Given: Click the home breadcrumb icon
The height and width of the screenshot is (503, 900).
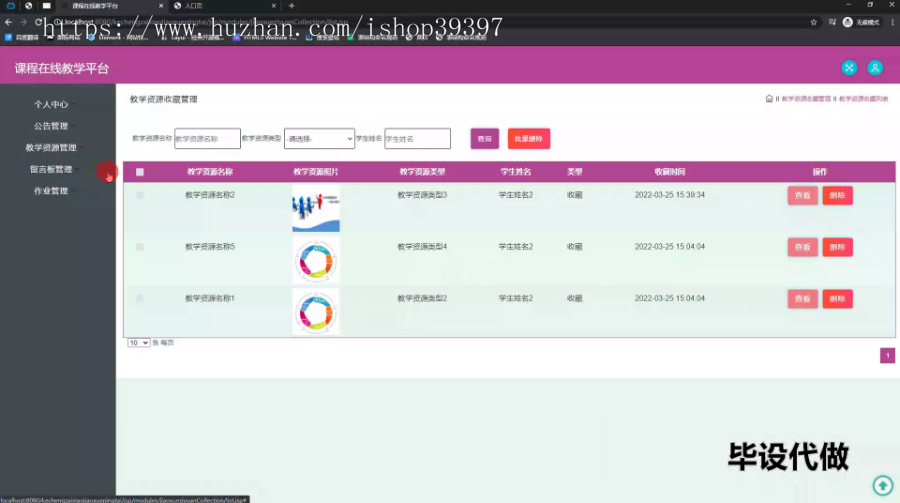Looking at the screenshot, I should [x=769, y=99].
